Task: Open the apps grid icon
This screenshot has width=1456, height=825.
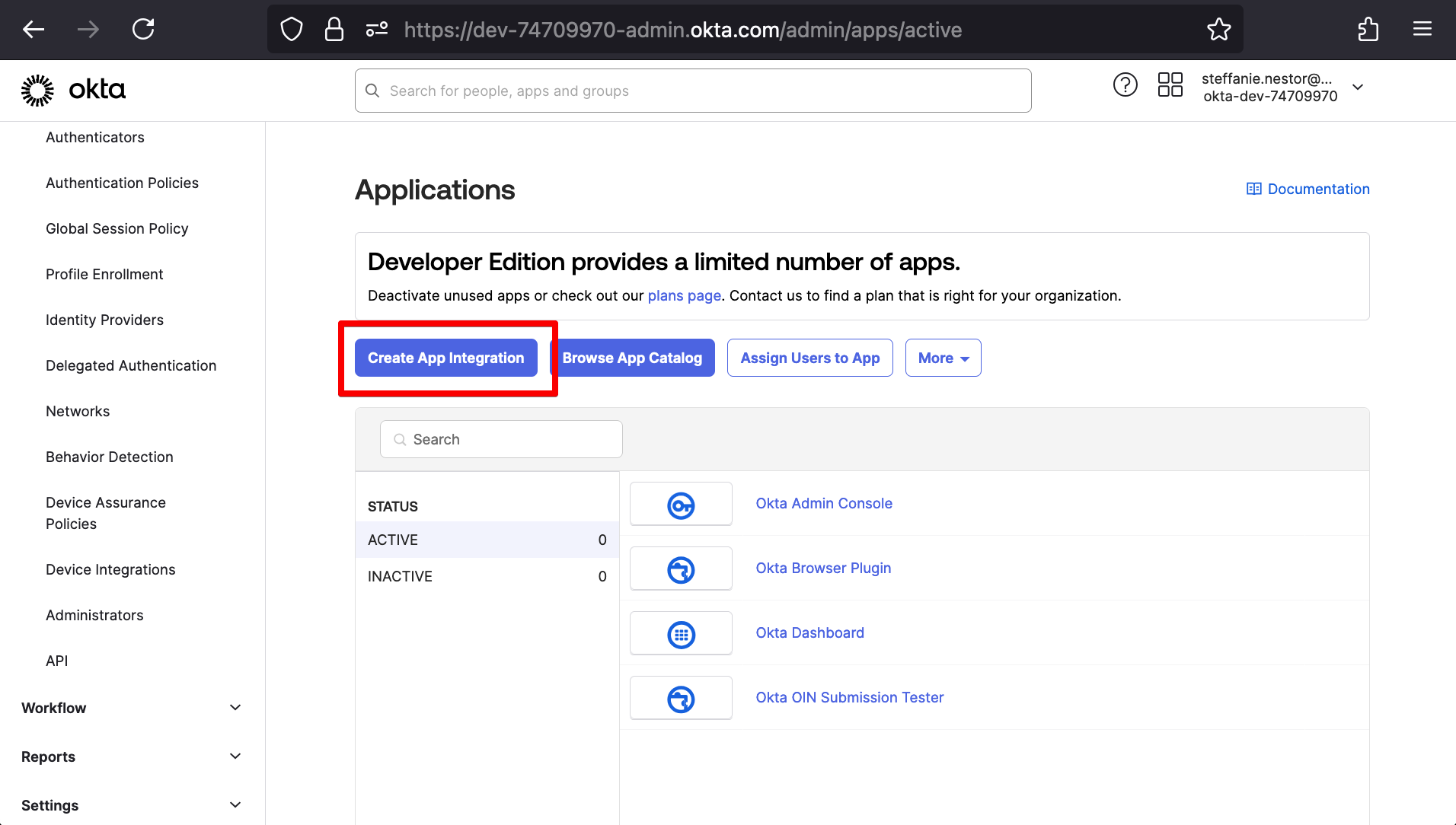Action: [x=1170, y=84]
